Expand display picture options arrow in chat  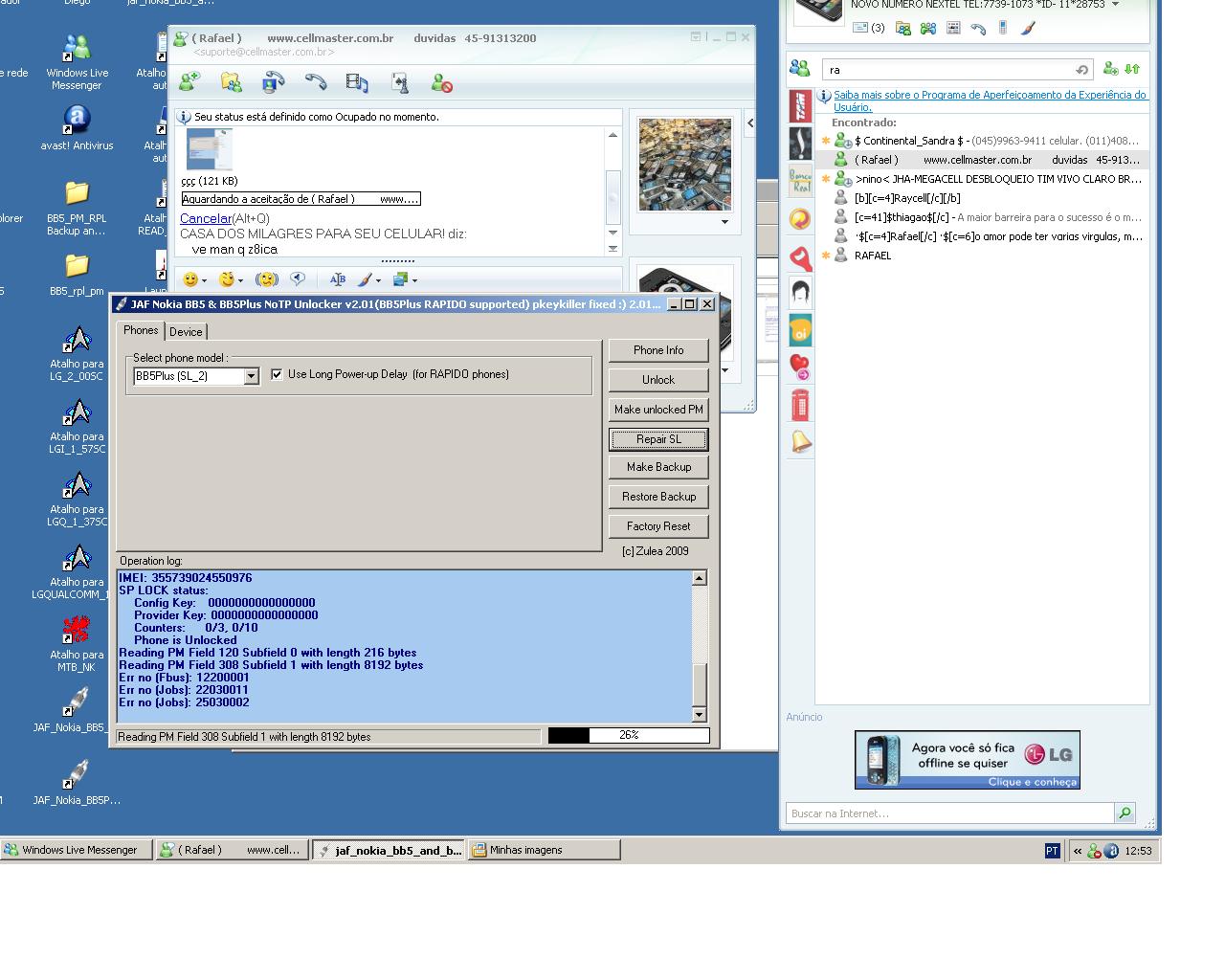click(724, 222)
